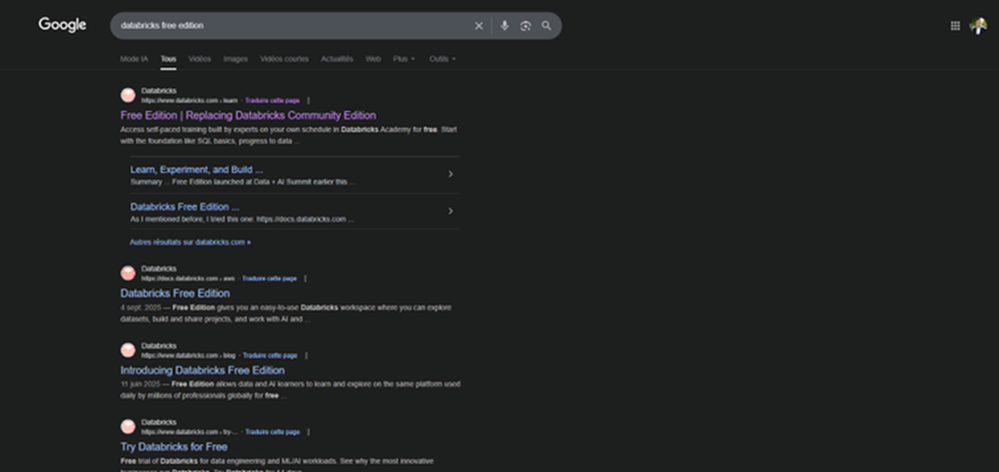Expand chevron of Learn, Experiment, and Build sitelink
This screenshot has height=472, width=999.
[x=450, y=174]
